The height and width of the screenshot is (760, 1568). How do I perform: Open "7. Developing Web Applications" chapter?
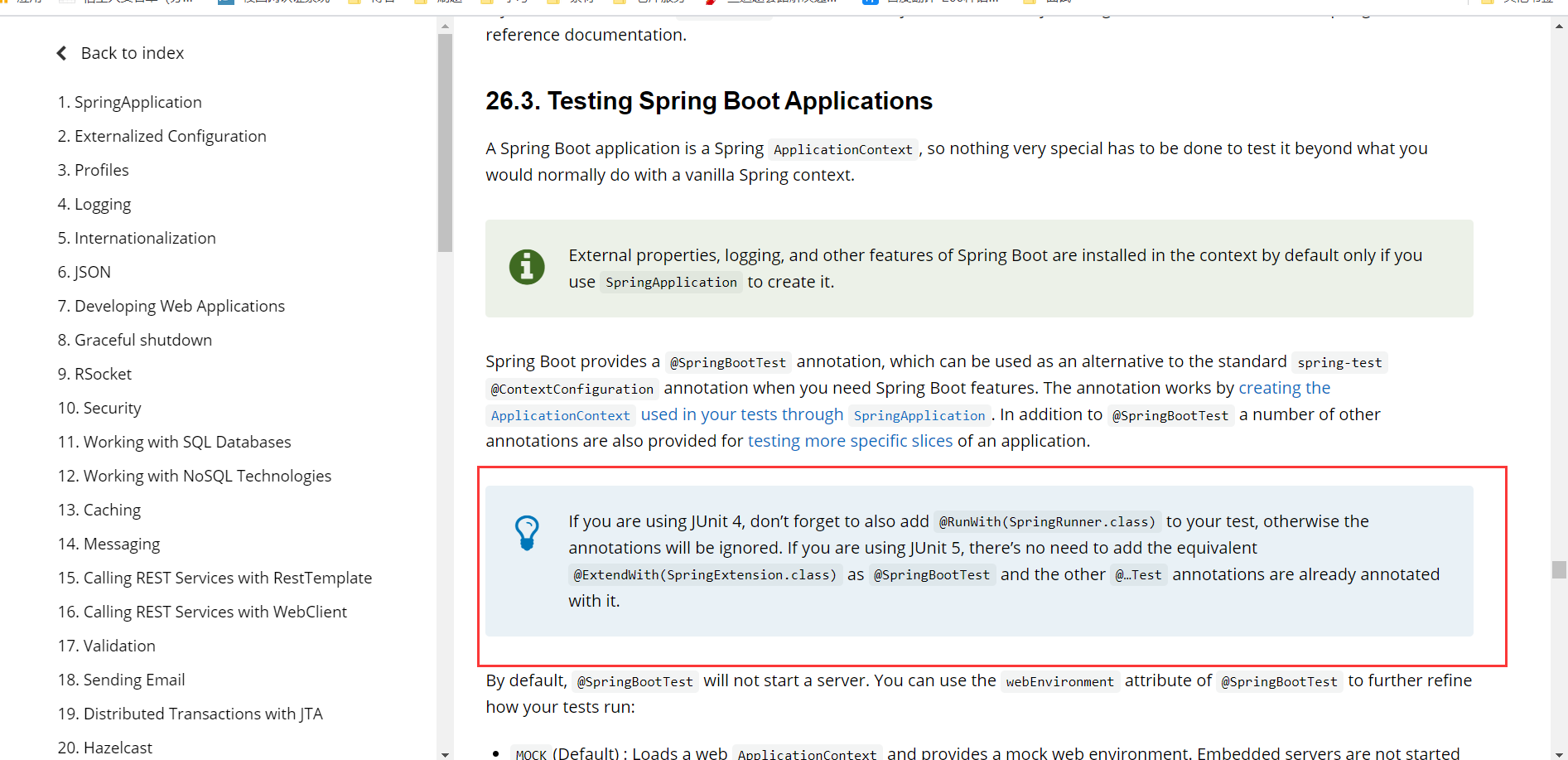[171, 305]
